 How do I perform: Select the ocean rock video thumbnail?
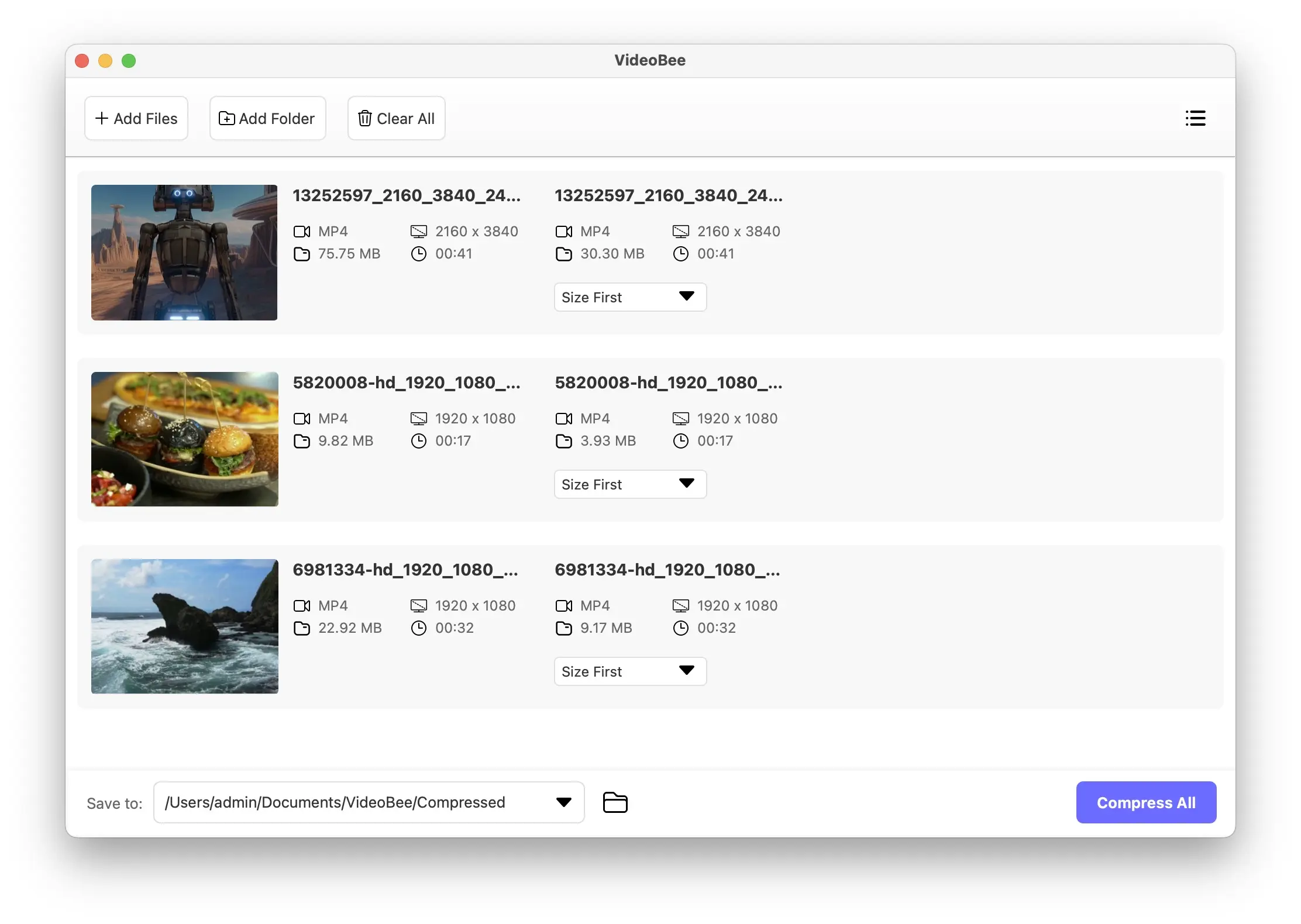click(x=184, y=626)
